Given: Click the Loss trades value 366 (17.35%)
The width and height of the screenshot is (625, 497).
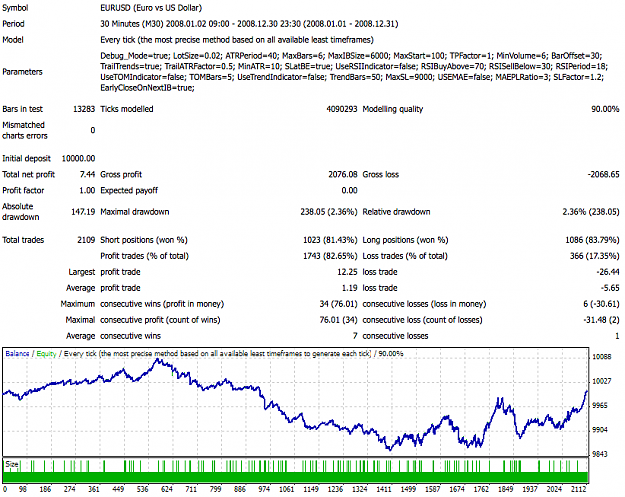Looking at the screenshot, I should (595, 256).
